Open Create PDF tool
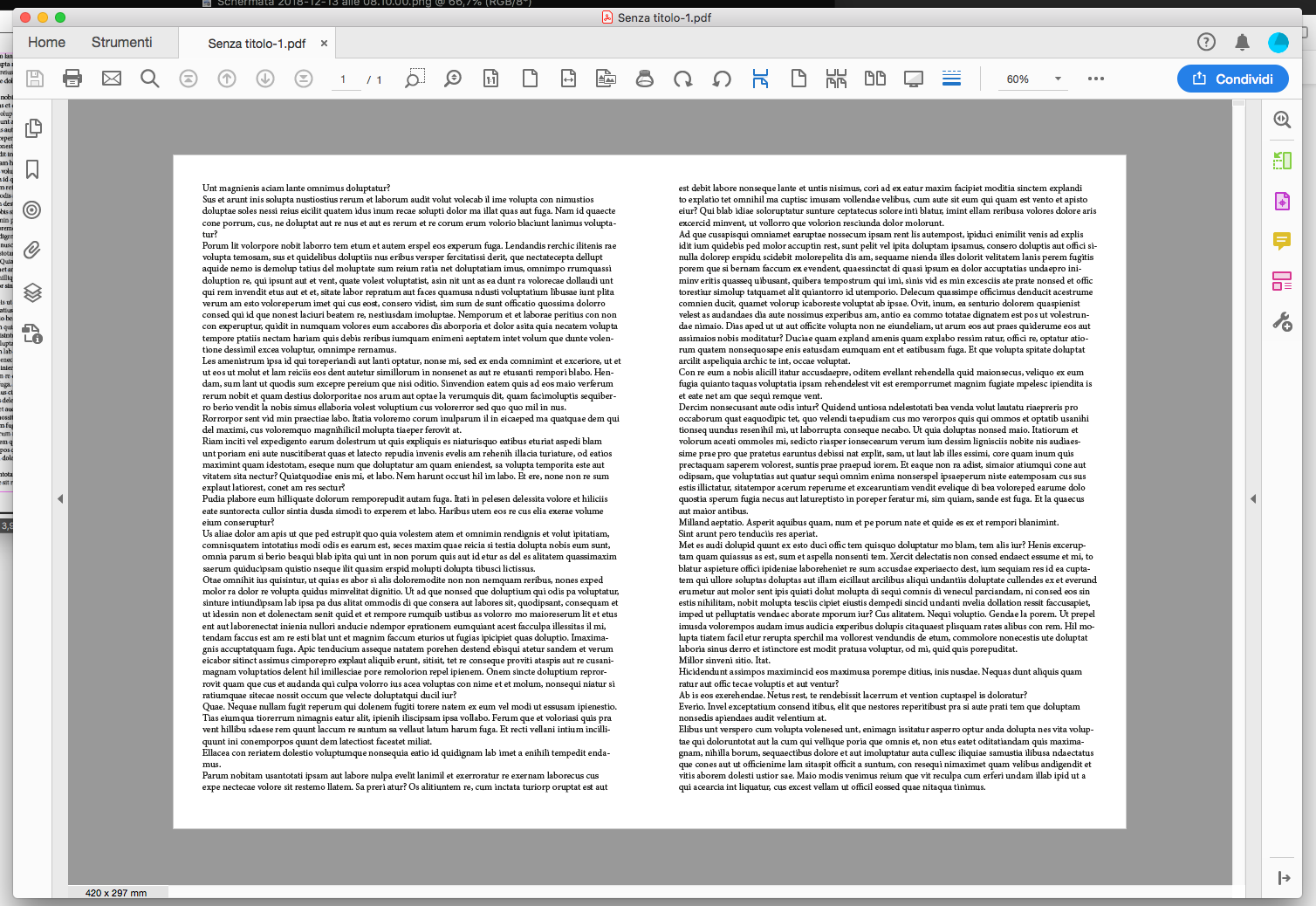The height and width of the screenshot is (906, 1316). coord(1282,202)
